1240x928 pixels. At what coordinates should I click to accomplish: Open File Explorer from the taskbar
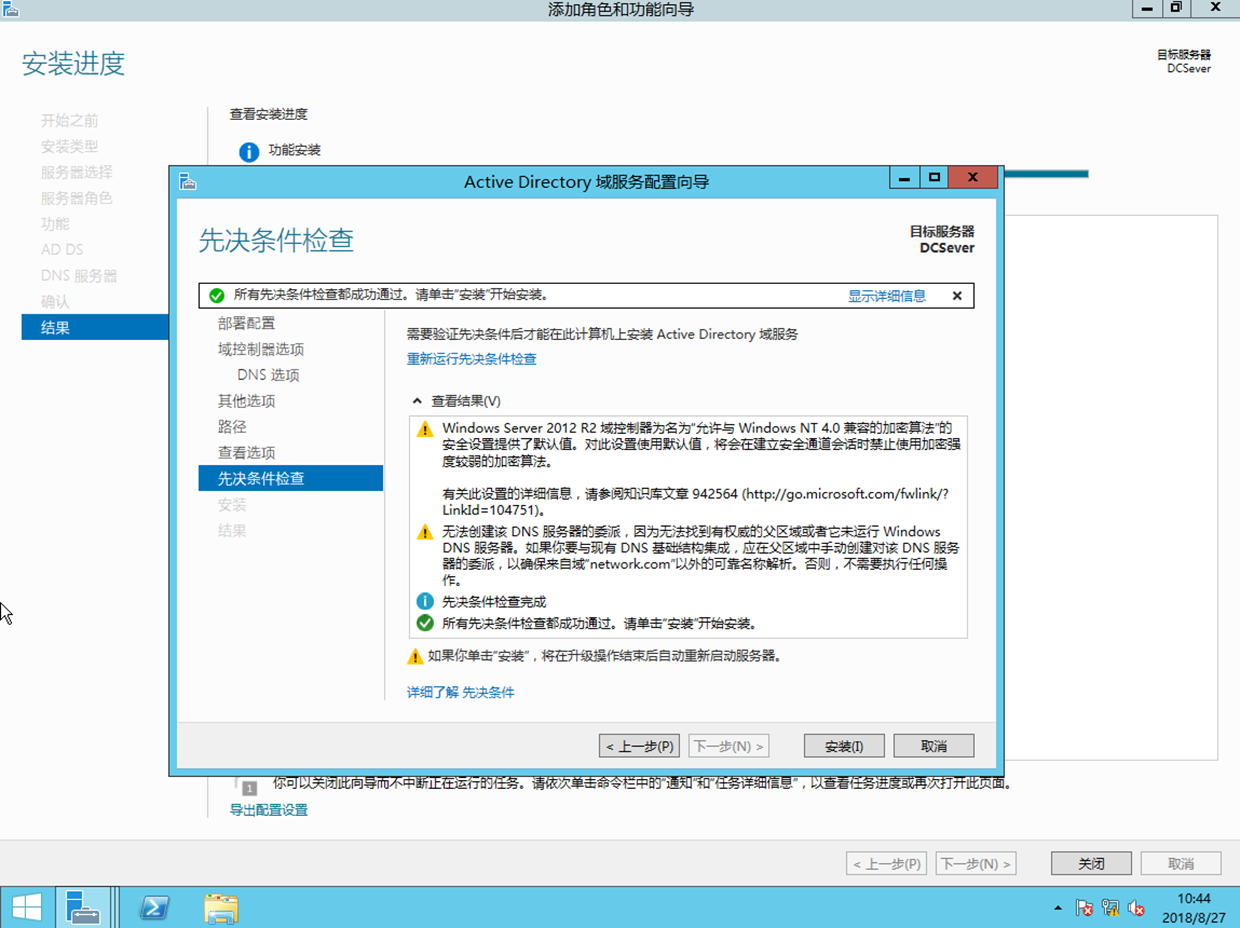point(221,908)
